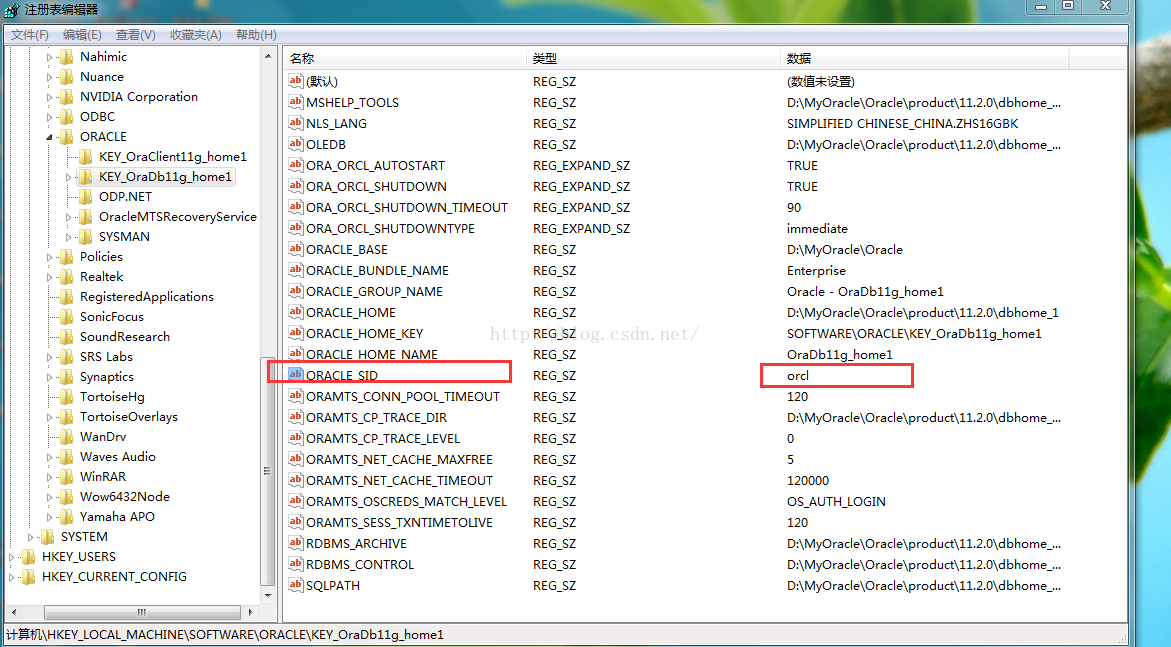Open the 查看(V) menu
The image size is (1171, 647).
(x=135, y=34)
